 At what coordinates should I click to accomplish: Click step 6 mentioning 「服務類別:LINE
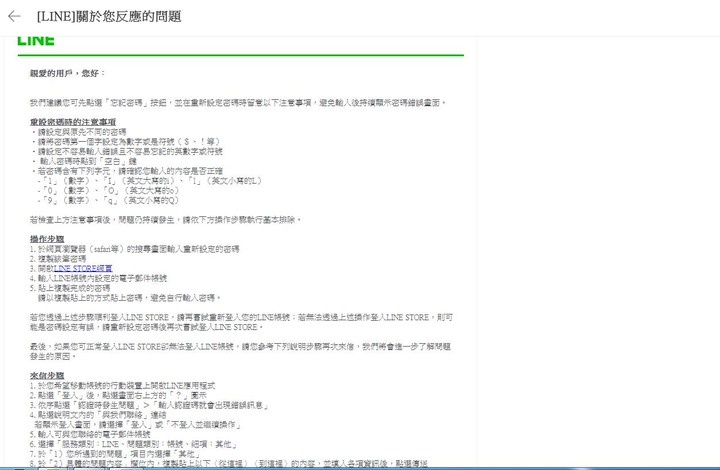point(134,444)
